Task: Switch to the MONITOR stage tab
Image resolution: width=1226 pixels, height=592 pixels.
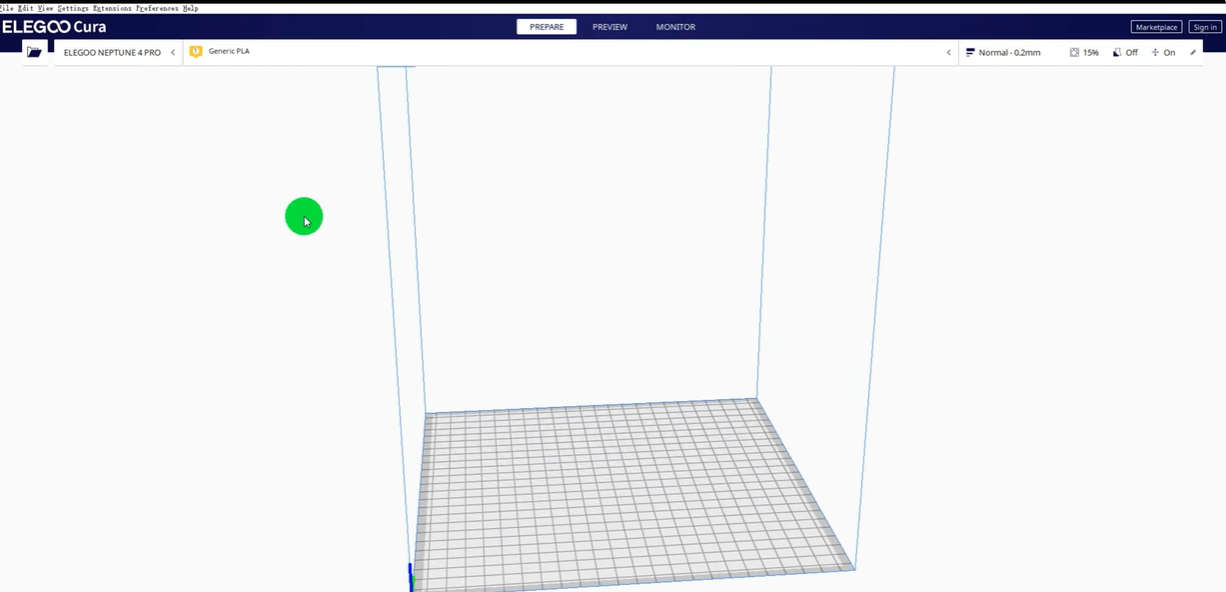Action: coord(675,27)
